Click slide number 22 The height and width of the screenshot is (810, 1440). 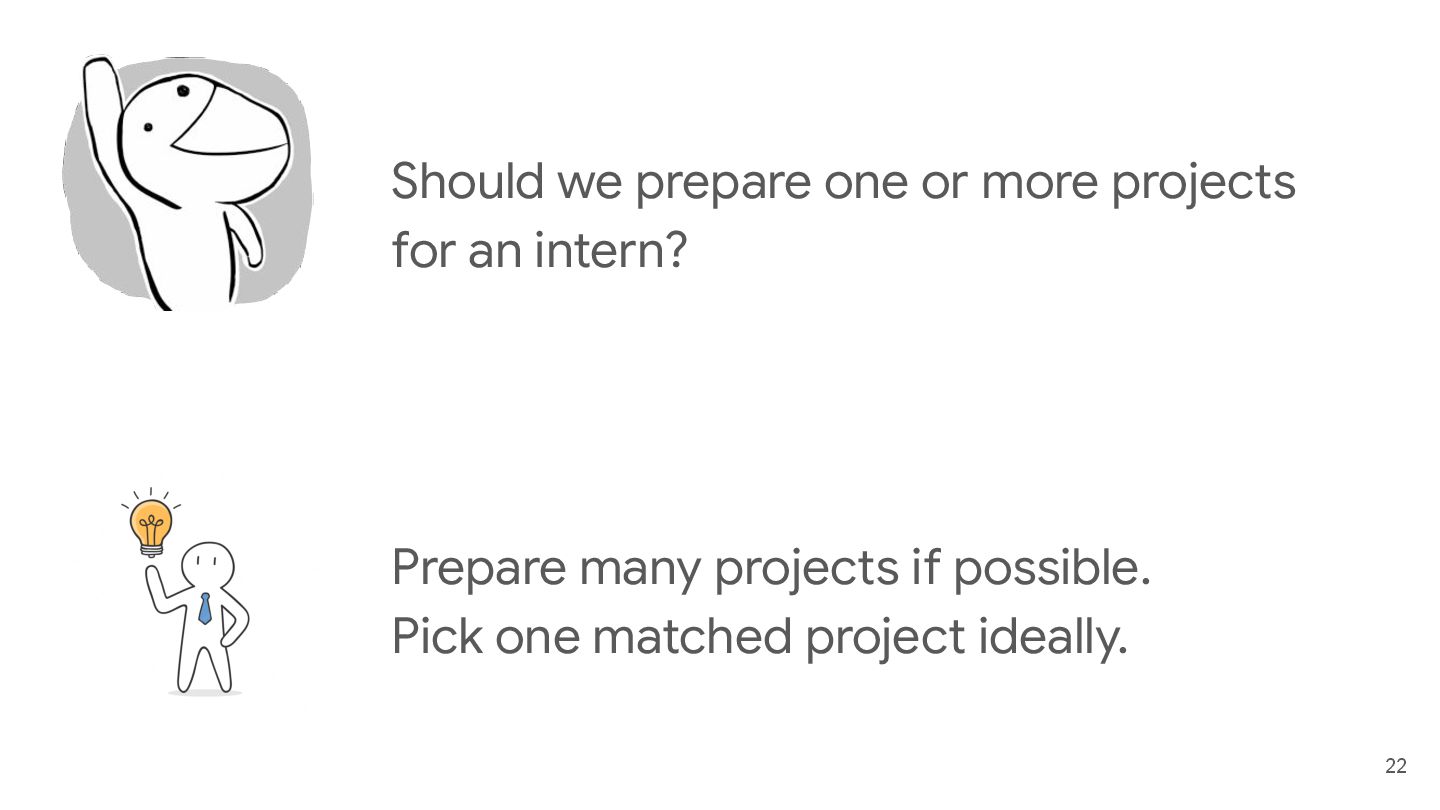pos(1396,766)
